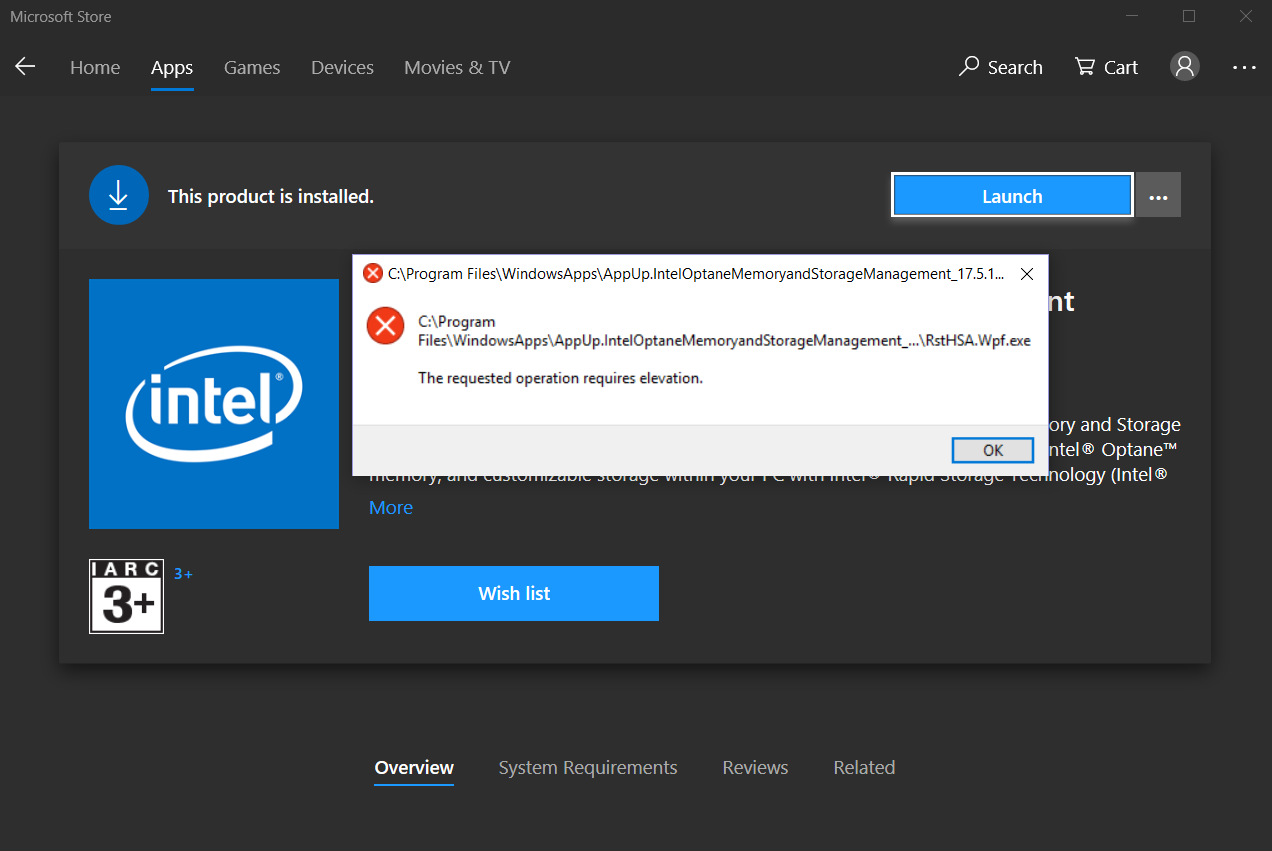Confirm the error dialog with OK
Image resolution: width=1272 pixels, height=851 pixels.
point(993,450)
